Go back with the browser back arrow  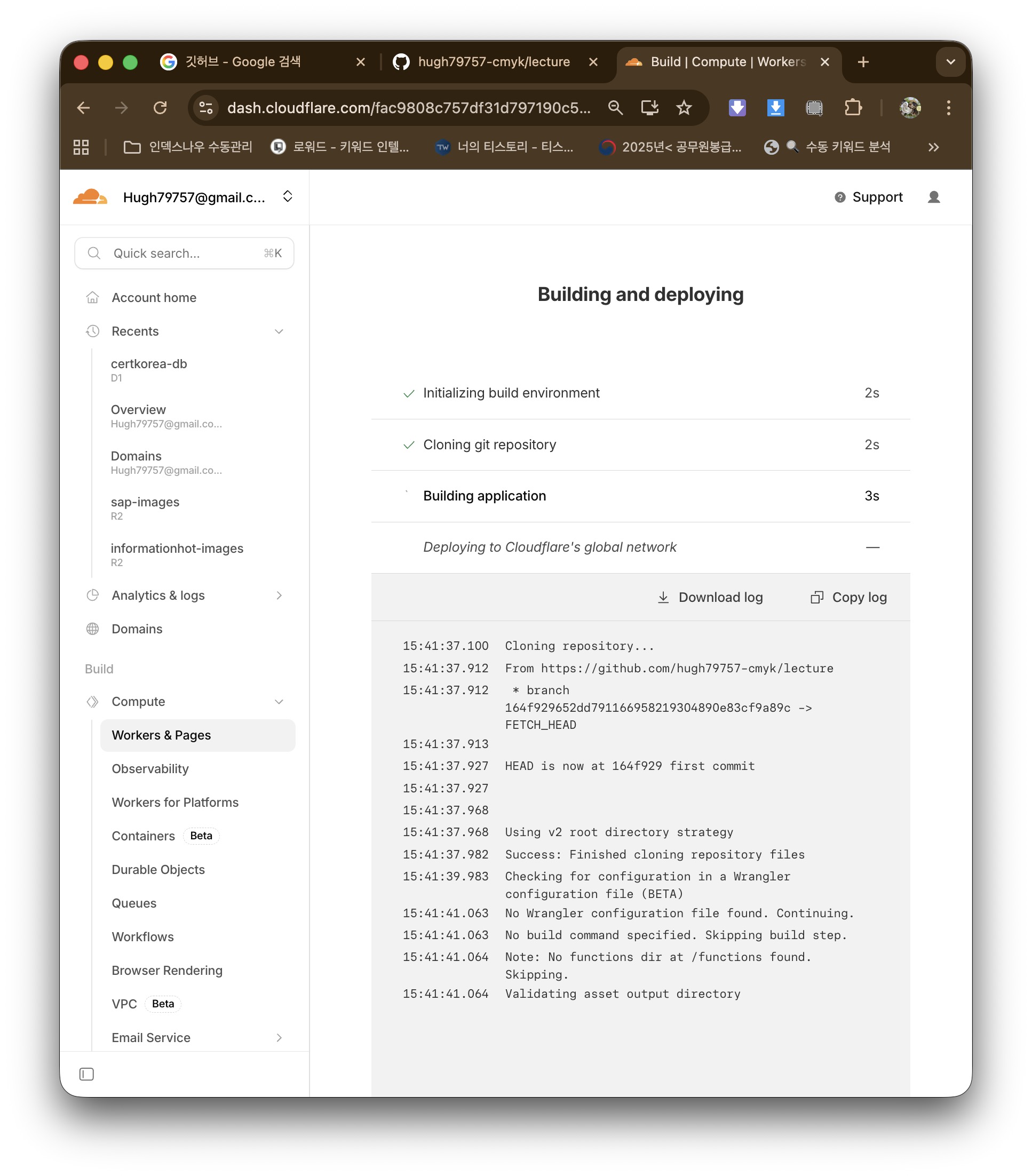(x=84, y=108)
